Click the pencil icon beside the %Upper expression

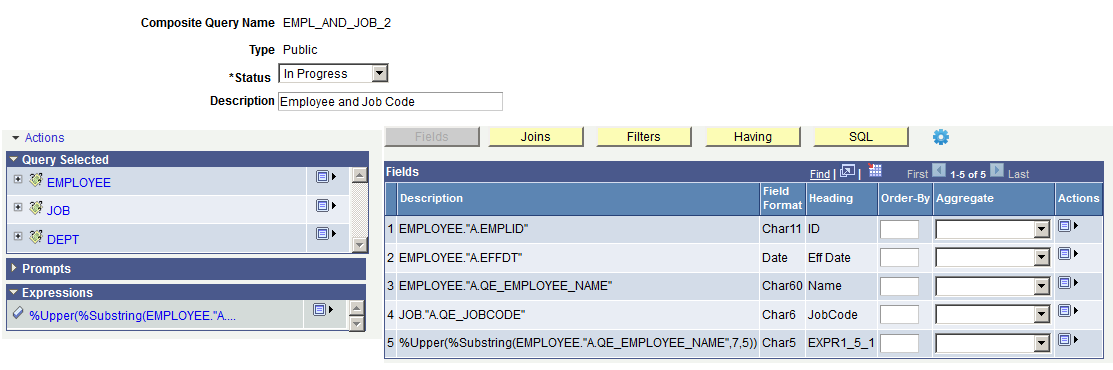tap(18, 313)
